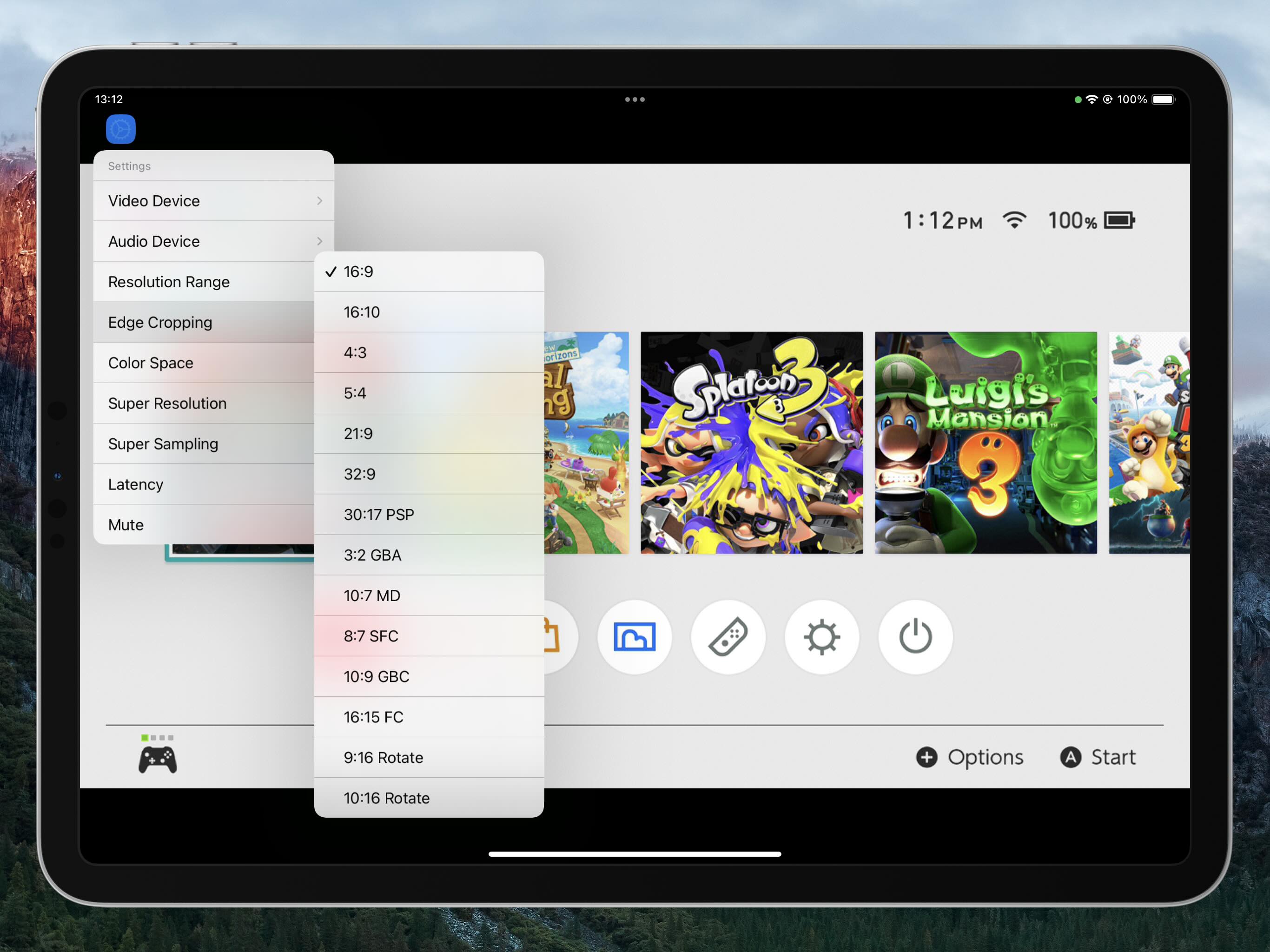1270x952 pixels.
Task: Click the Sleep Mode power icon
Action: (x=915, y=637)
